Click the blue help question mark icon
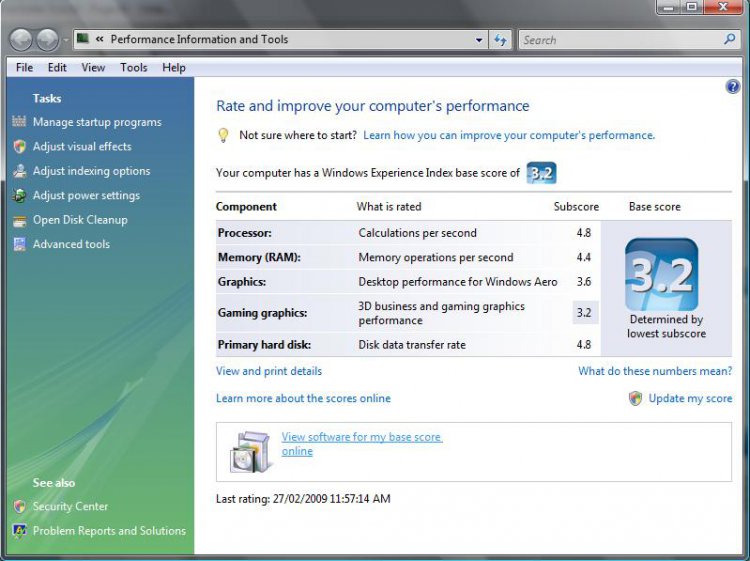This screenshot has height=561, width=750. (732, 87)
